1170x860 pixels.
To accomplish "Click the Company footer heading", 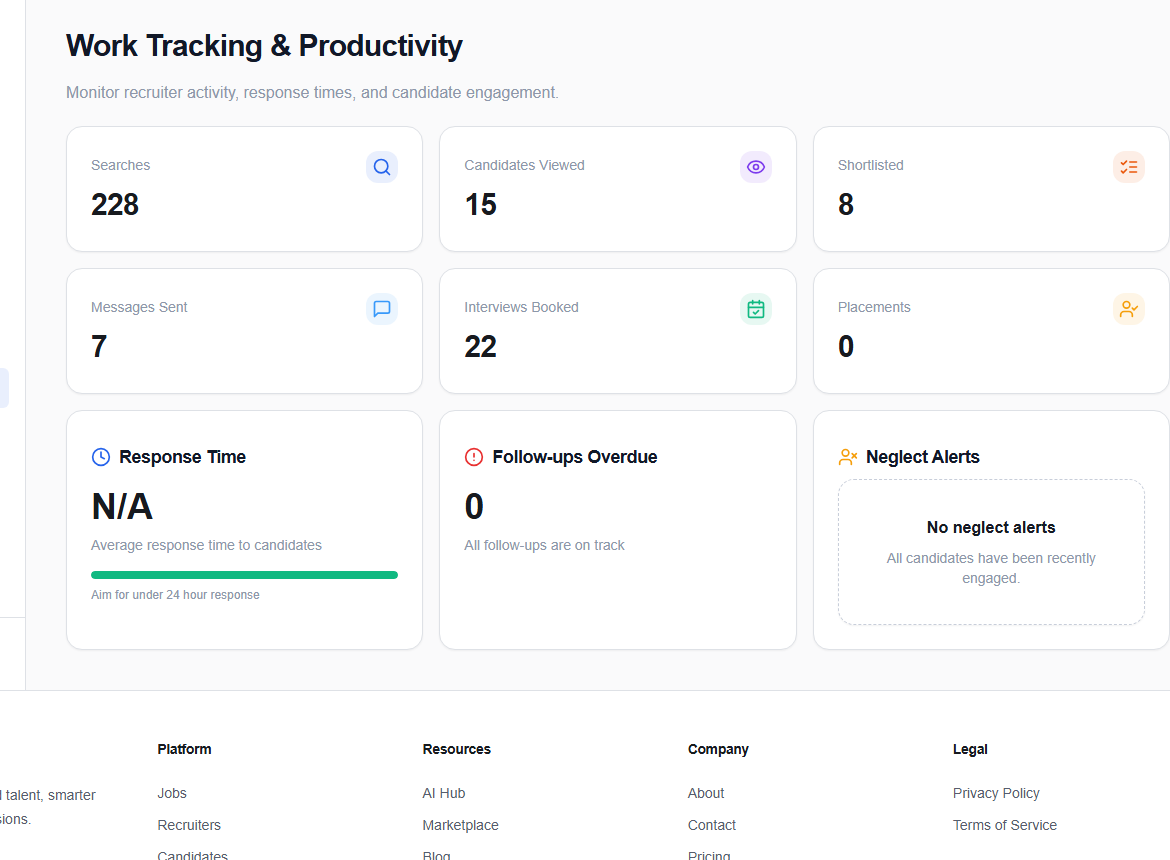I will [718, 750].
